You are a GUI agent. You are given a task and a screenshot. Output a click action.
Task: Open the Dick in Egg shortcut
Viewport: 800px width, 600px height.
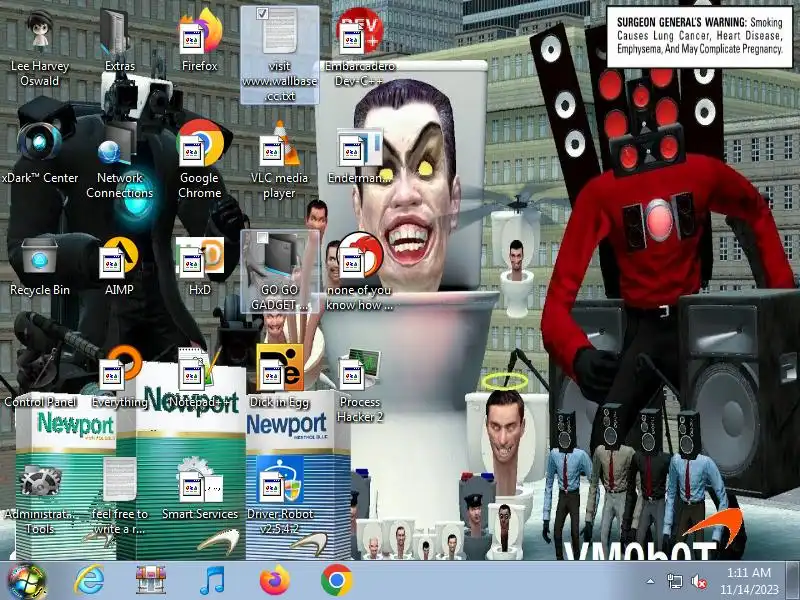(x=279, y=378)
